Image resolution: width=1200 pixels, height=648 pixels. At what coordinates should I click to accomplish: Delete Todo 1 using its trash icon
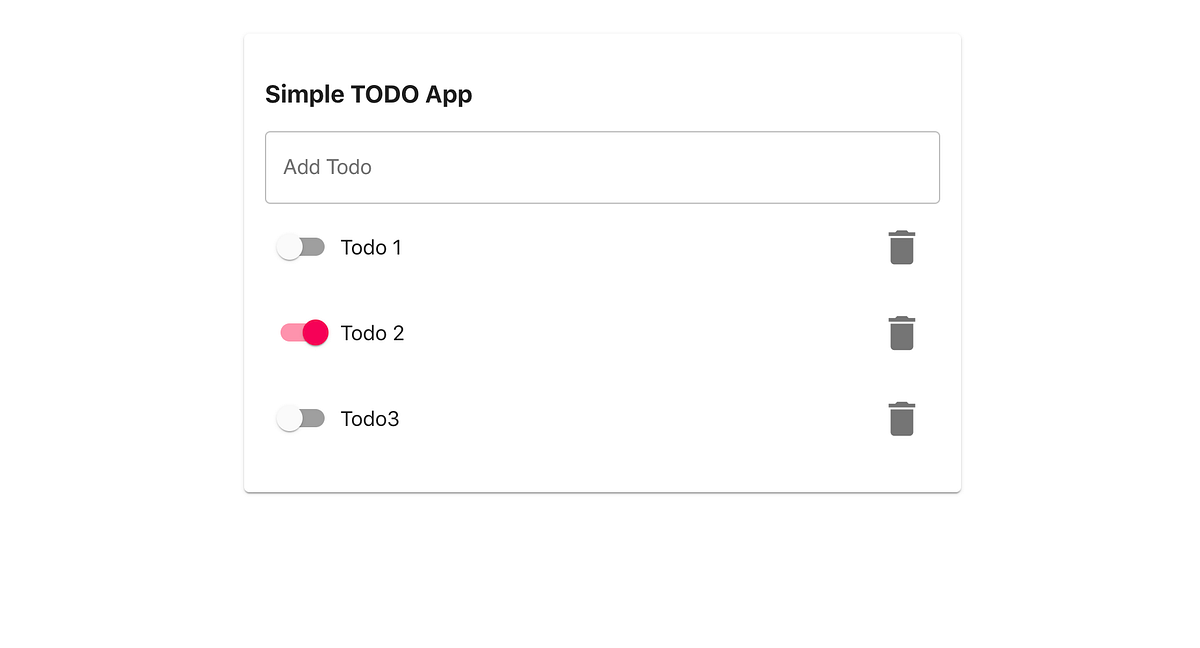click(x=902, y=247)
